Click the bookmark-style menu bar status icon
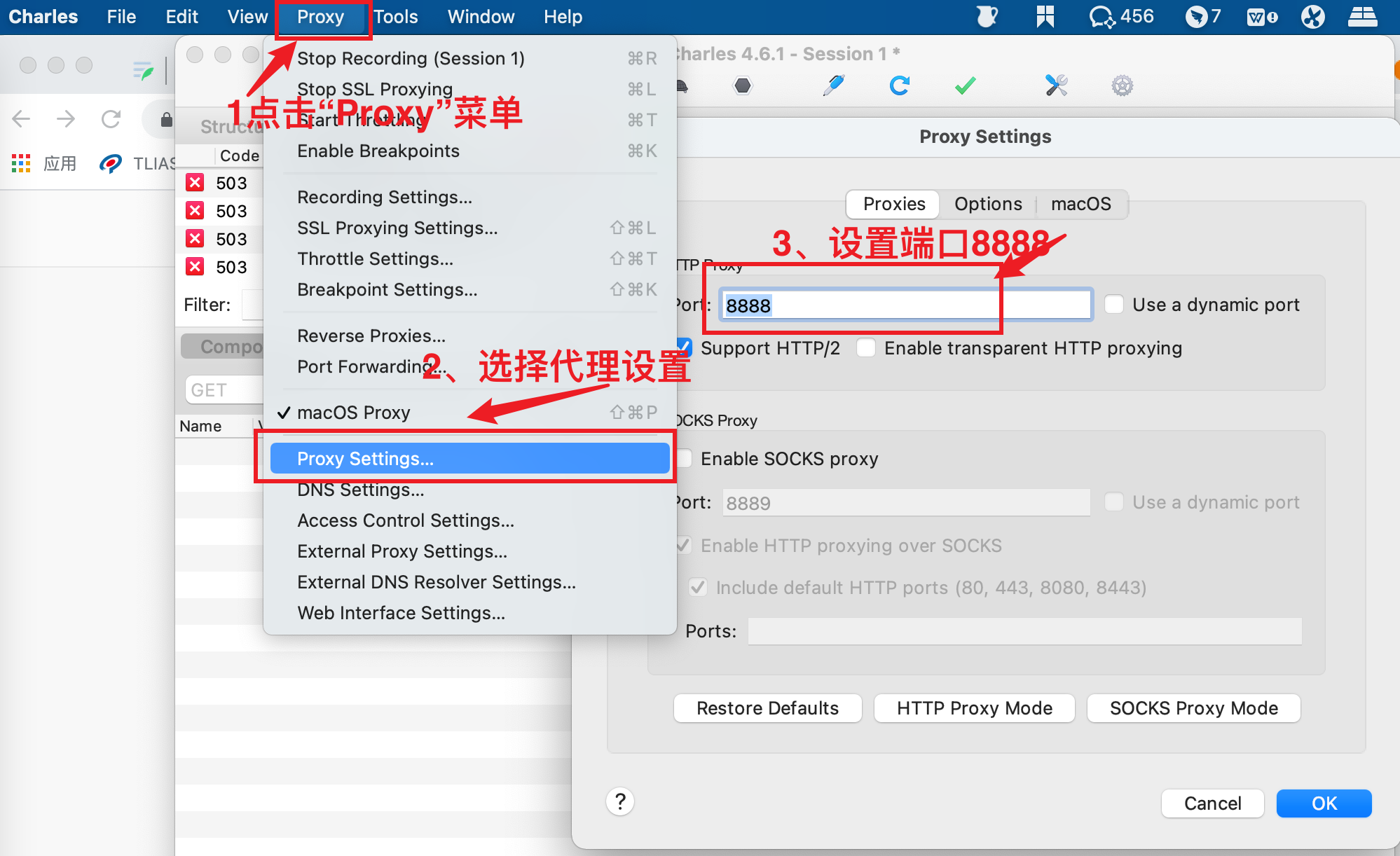 [x=1045, y=16]
